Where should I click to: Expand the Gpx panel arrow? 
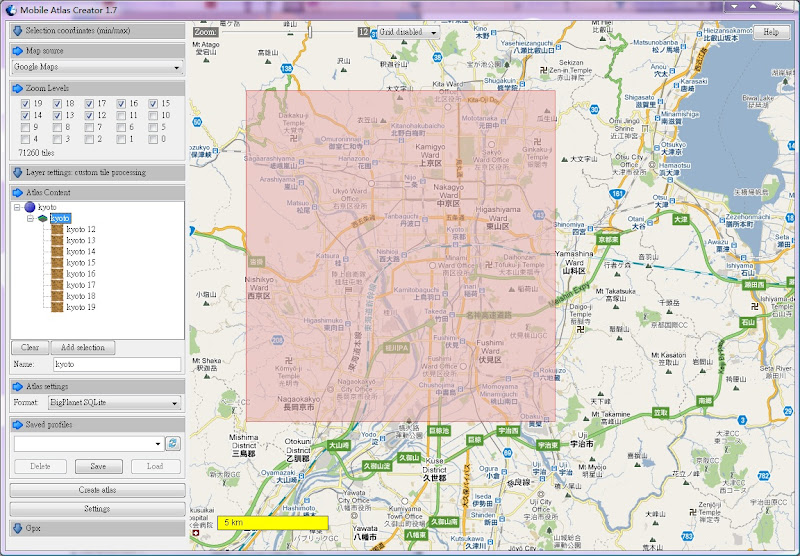[17, 528]
